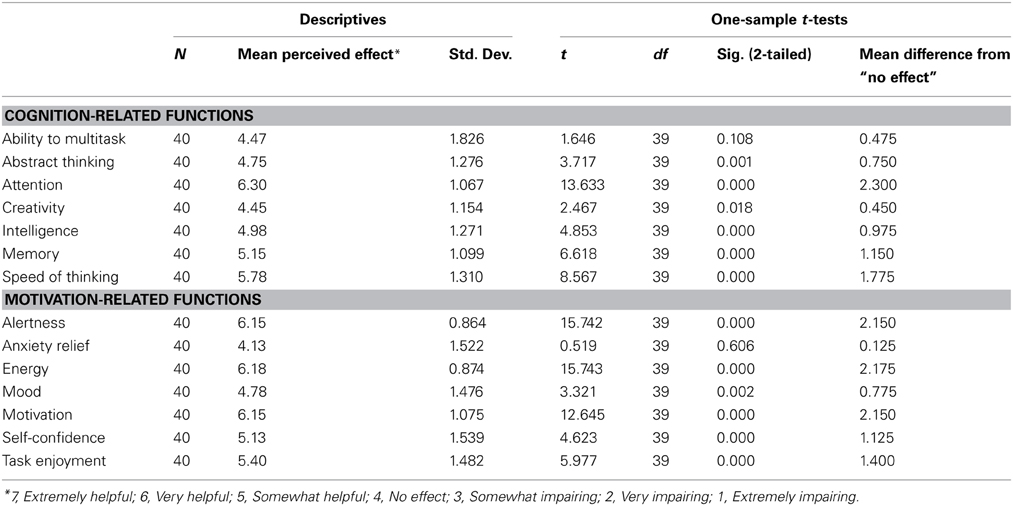Select the 'Std. Dev.' column header
The width and height of the screenshot is (1013, 506).
(x=480, y=56)
